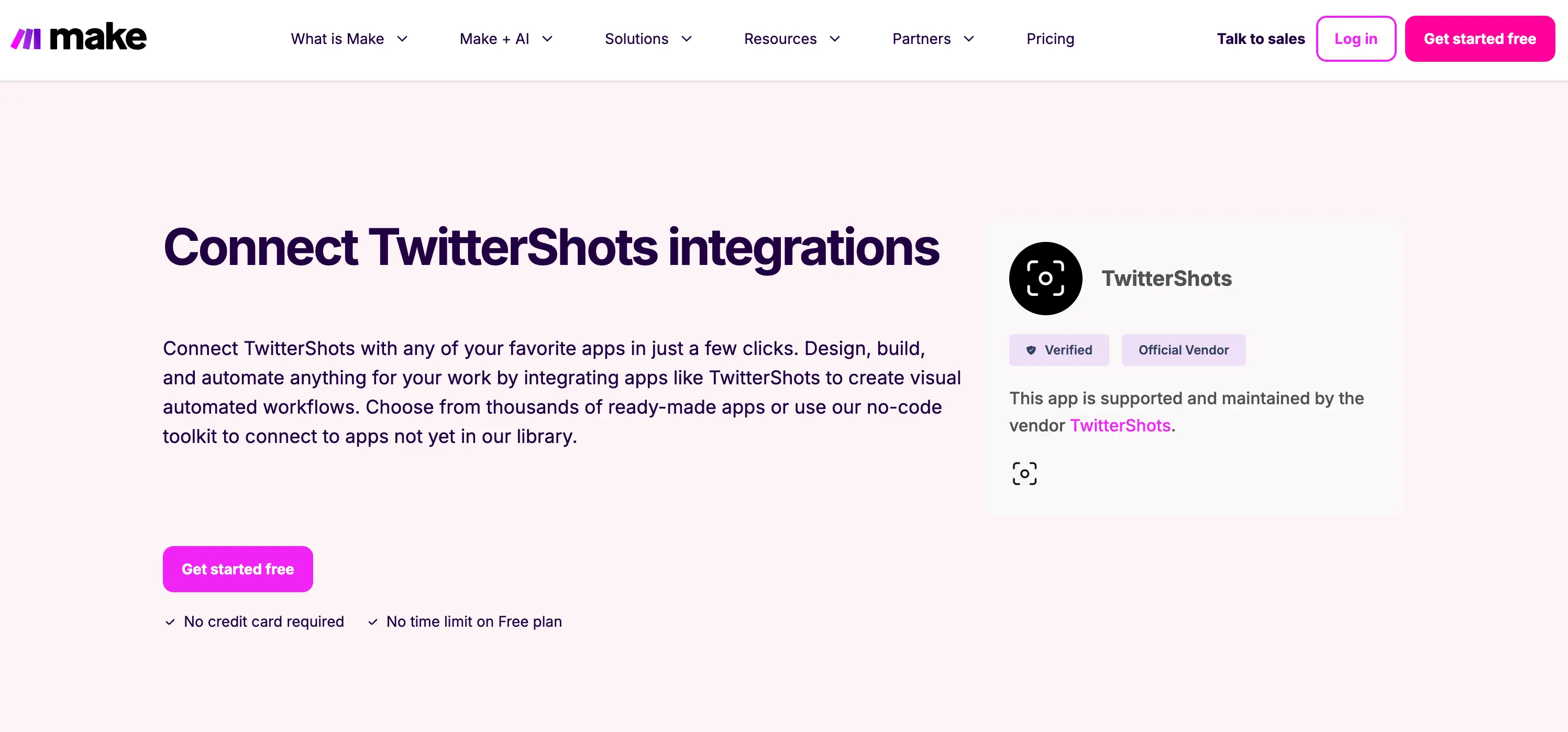Viewport: 1568px width, 732px height.
Task: Click the checkmark beside No credit card required
Action: tap(170, 622)
